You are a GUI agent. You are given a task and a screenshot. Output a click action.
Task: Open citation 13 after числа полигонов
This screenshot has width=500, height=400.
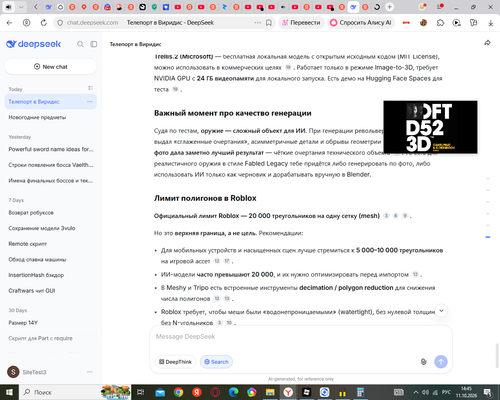coord(227,298)
